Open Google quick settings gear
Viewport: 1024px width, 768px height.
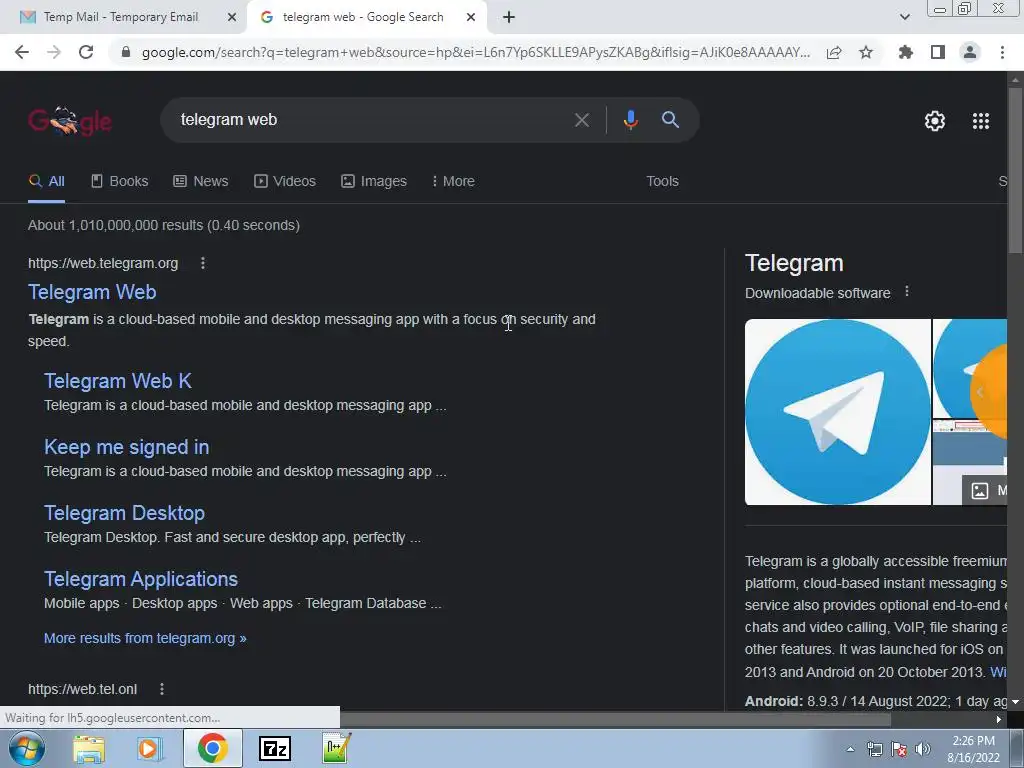[935, 121]
